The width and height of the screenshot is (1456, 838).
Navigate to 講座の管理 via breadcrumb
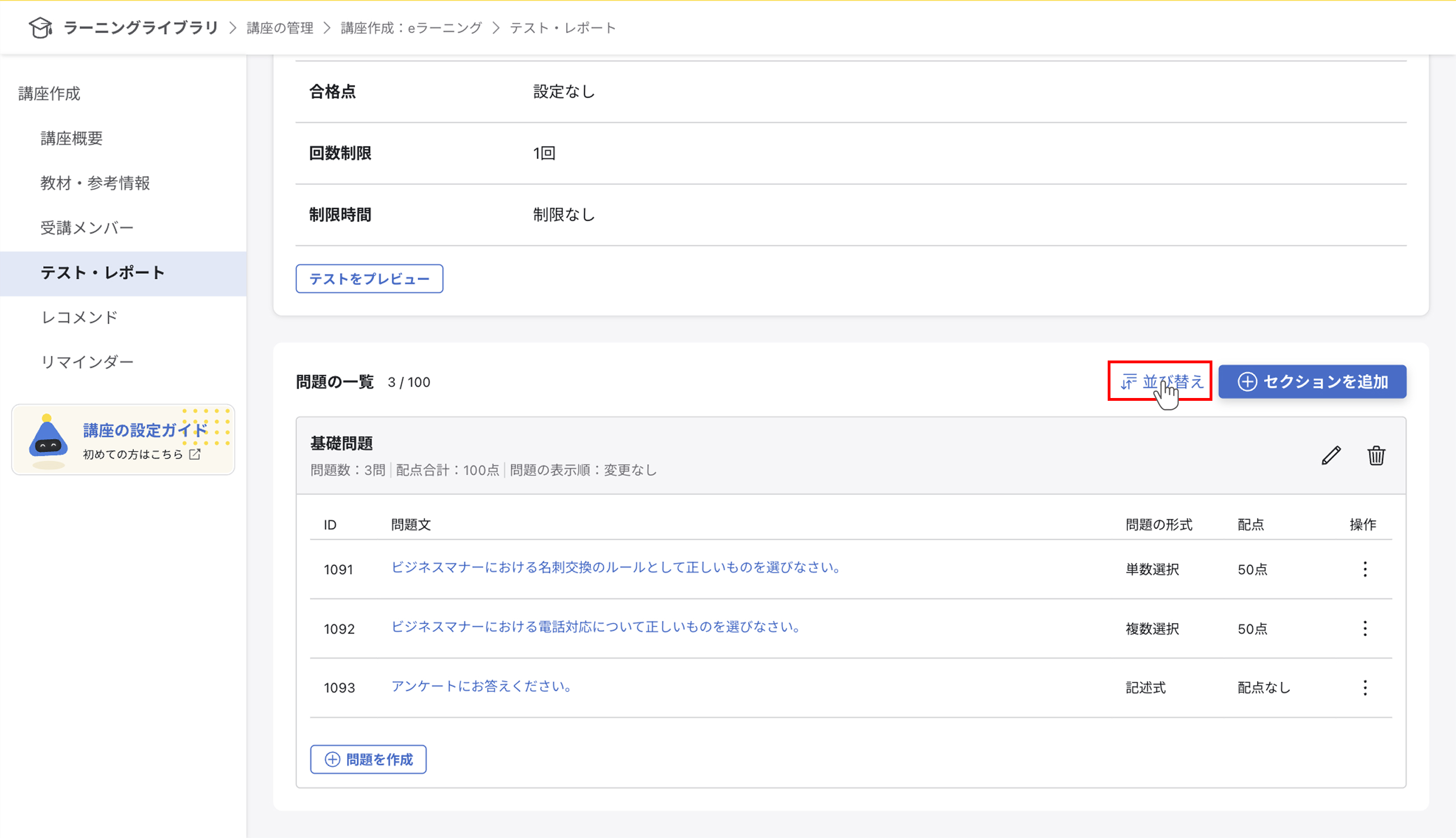pyautogui.click(x=279, y=27)
